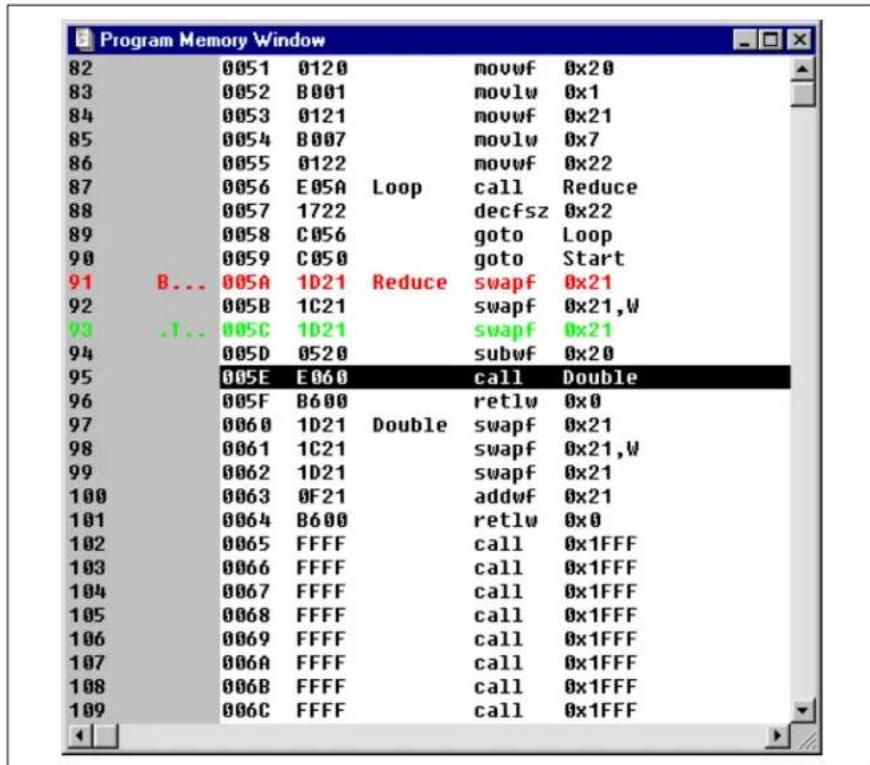Screen dimensions: 870x765
Task: Click the horizontal scrollbar right arrow
Action: (777, 736)
